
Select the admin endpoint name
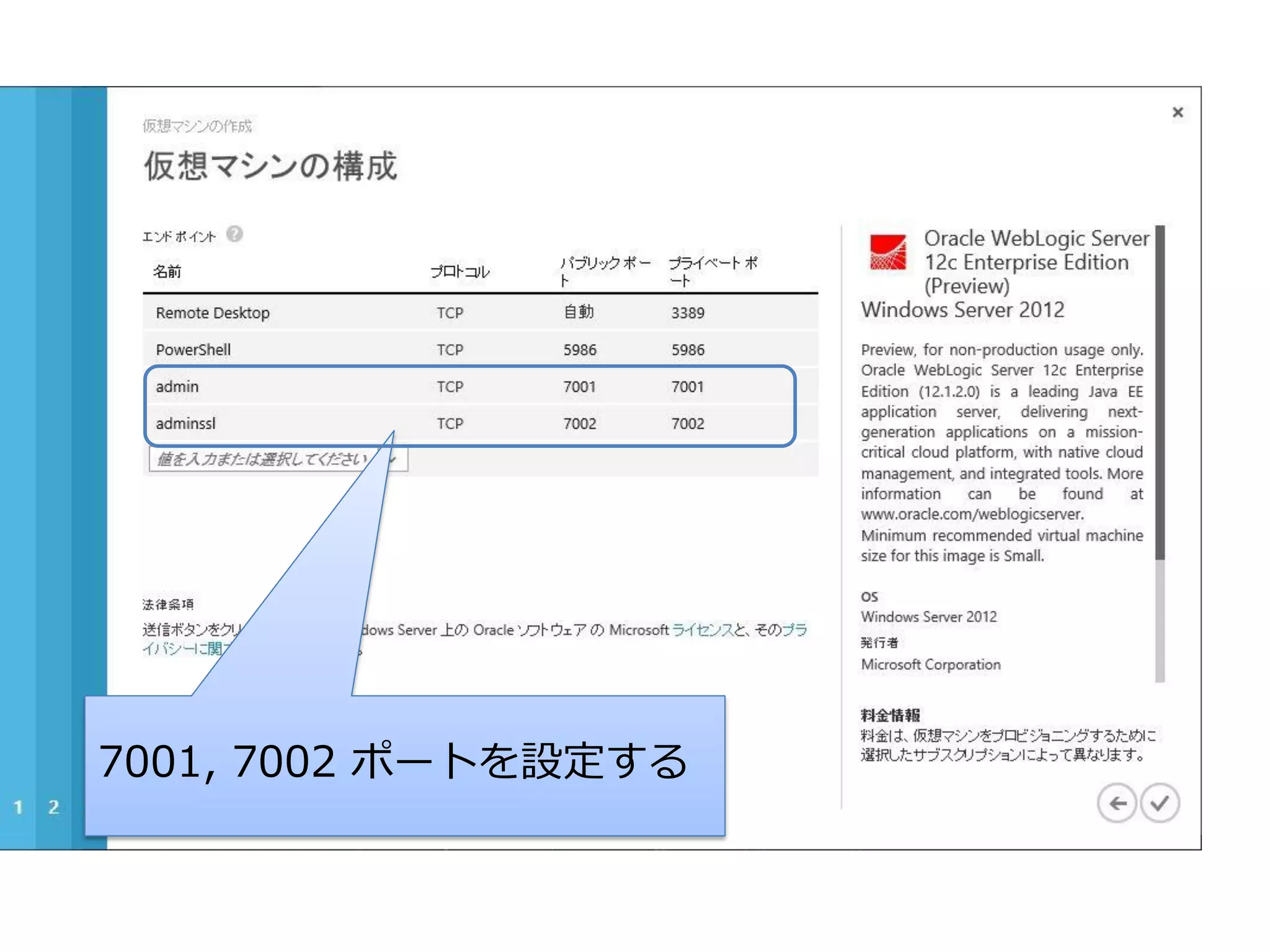[177, 386]
